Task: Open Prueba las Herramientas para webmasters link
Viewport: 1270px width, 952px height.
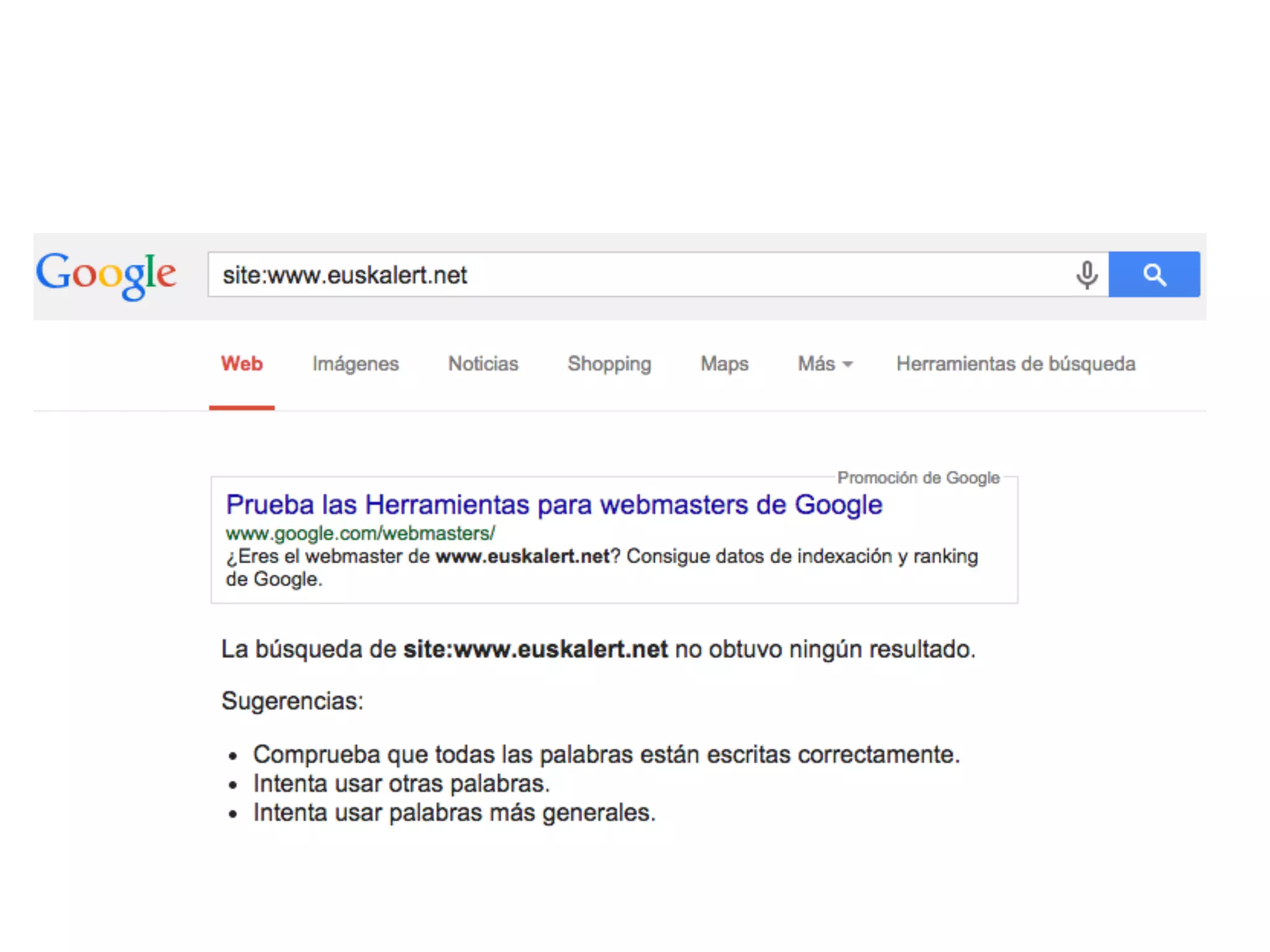Action: [554, 505]
